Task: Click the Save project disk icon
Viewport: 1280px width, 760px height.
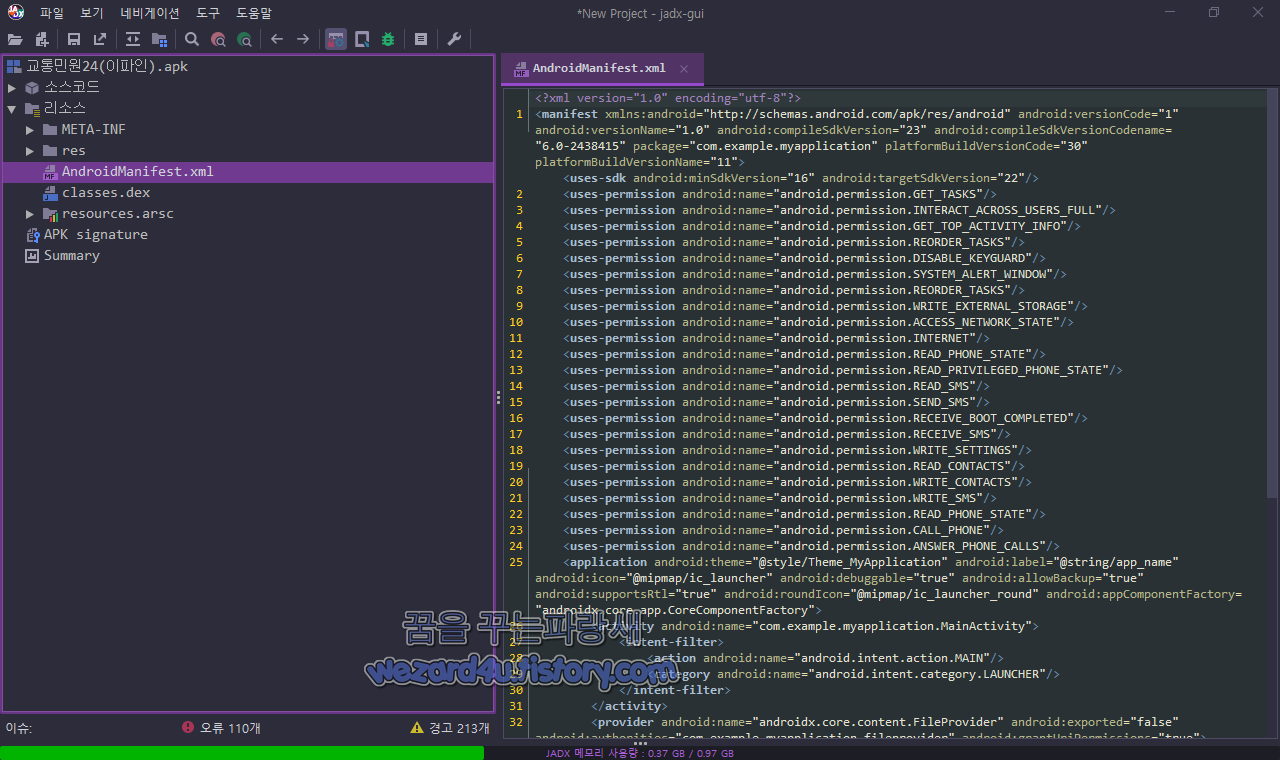Action: click(74, 39)
